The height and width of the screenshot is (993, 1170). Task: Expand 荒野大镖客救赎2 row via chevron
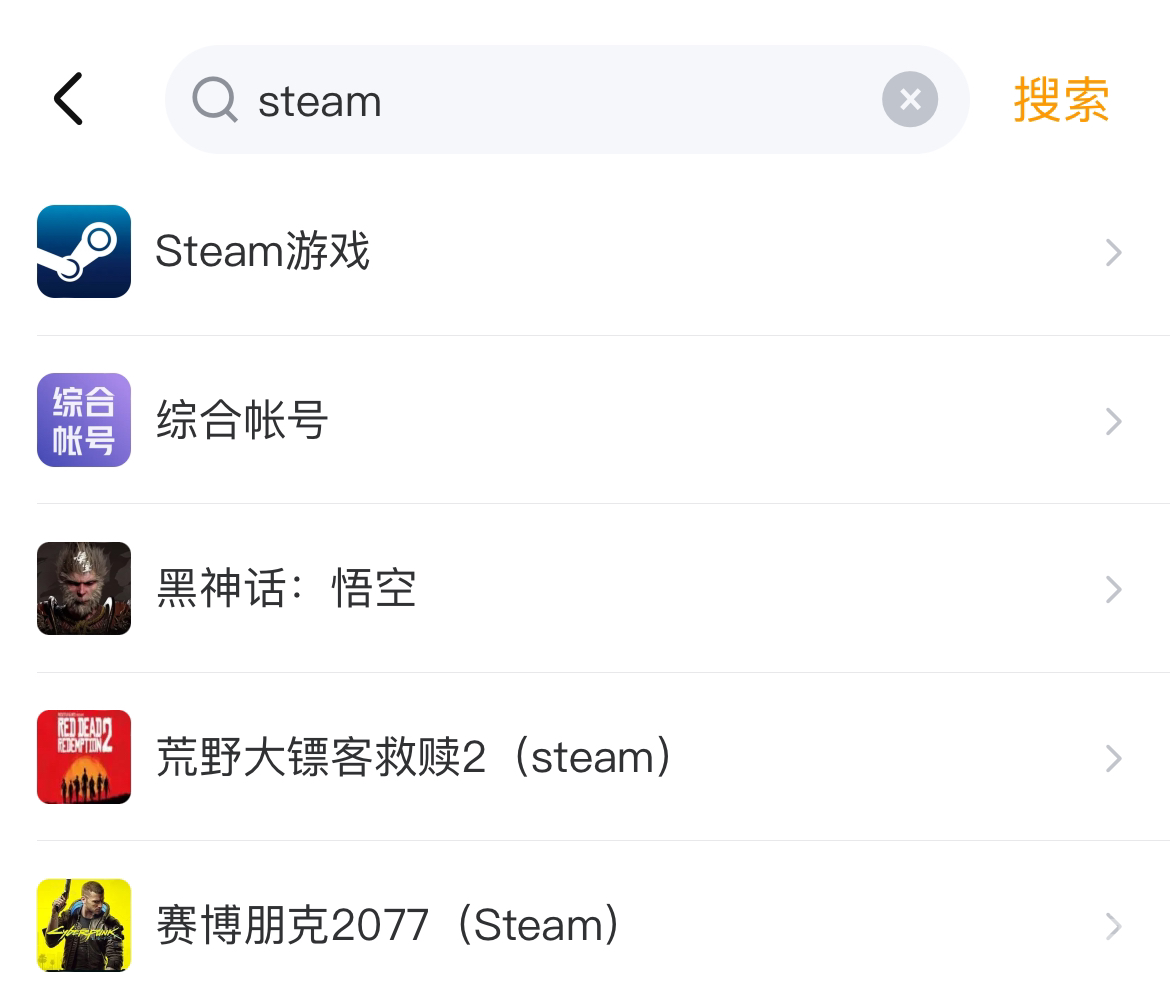tap(1113, 758)
